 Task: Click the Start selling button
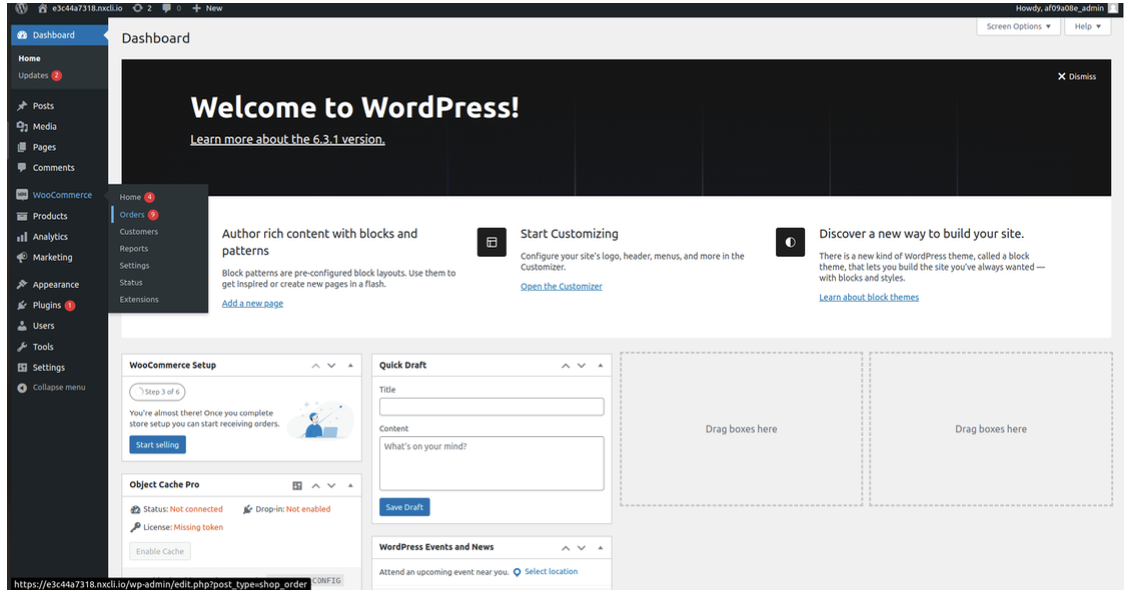[x=157, y=445]
